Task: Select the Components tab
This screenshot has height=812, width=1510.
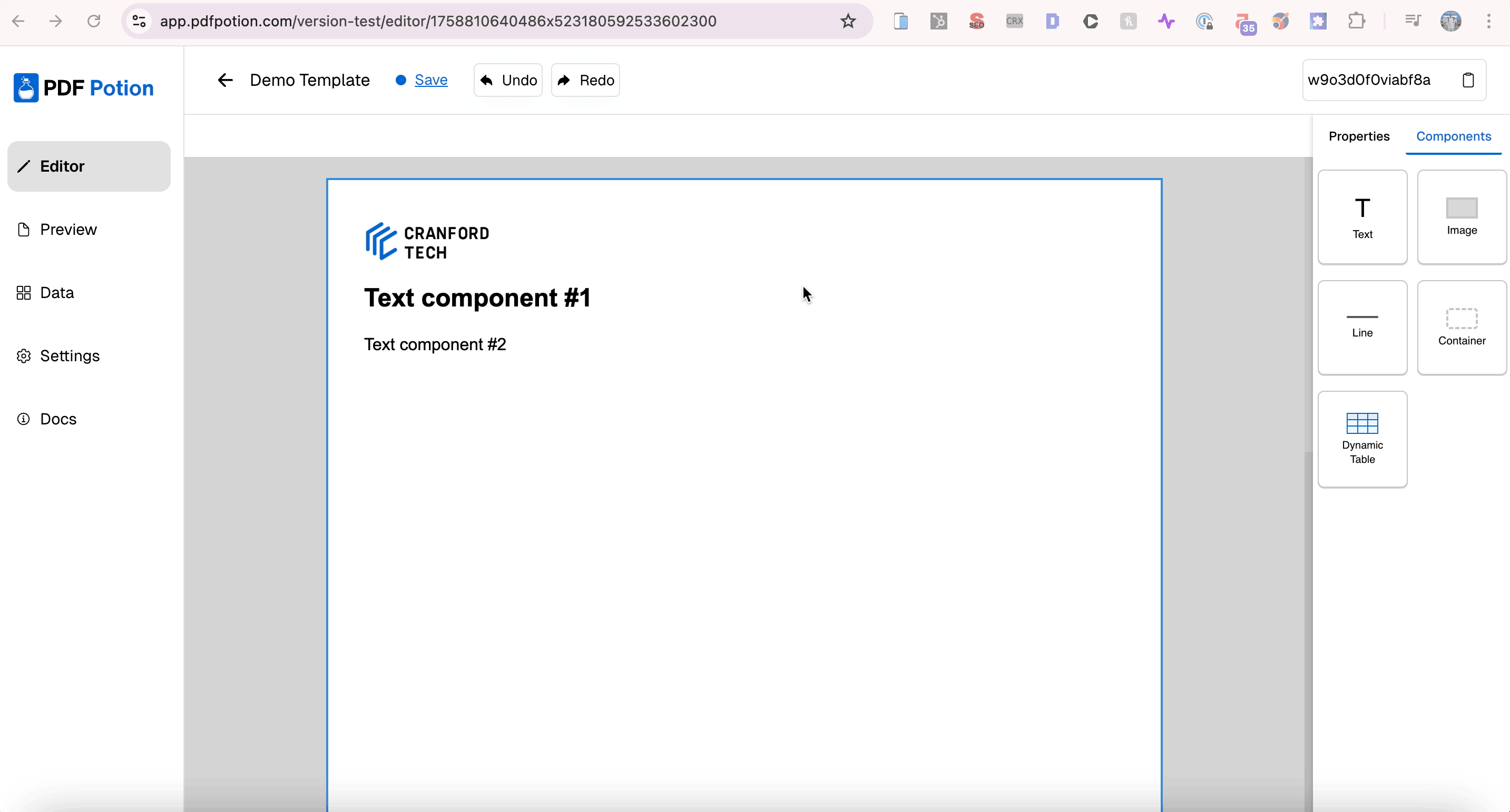Action: click(x=1453, y=136)
